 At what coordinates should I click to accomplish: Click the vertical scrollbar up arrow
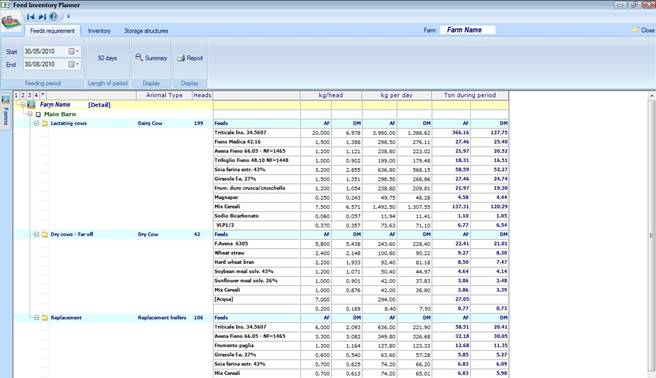click(x=652, y=96)
